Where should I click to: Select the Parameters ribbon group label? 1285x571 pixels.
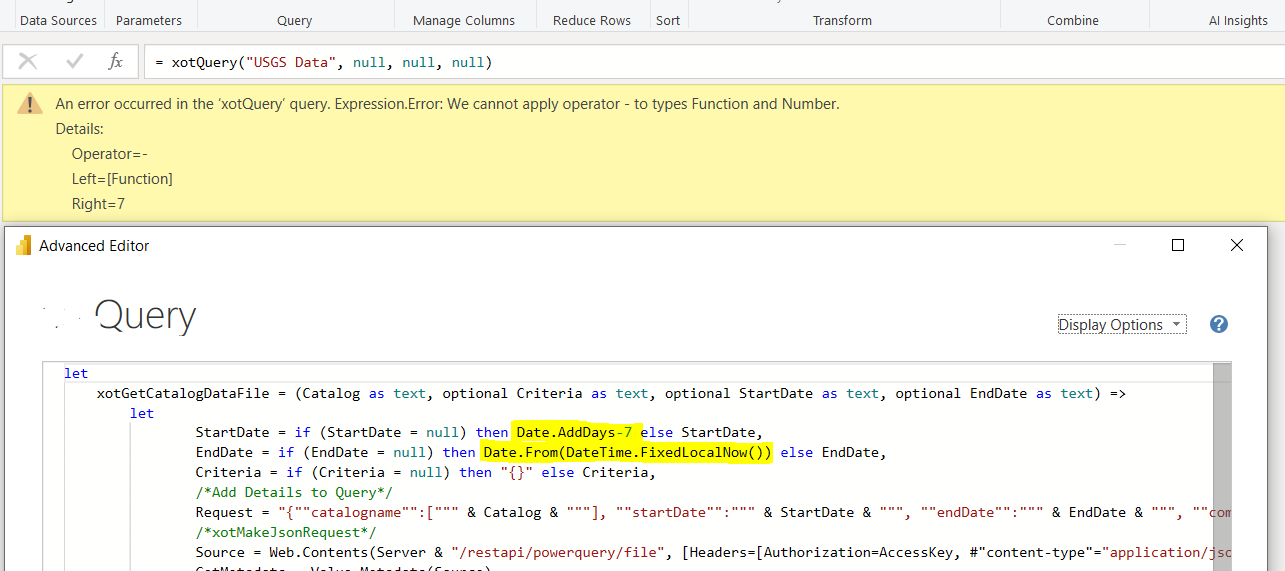(x=149, y=20)
